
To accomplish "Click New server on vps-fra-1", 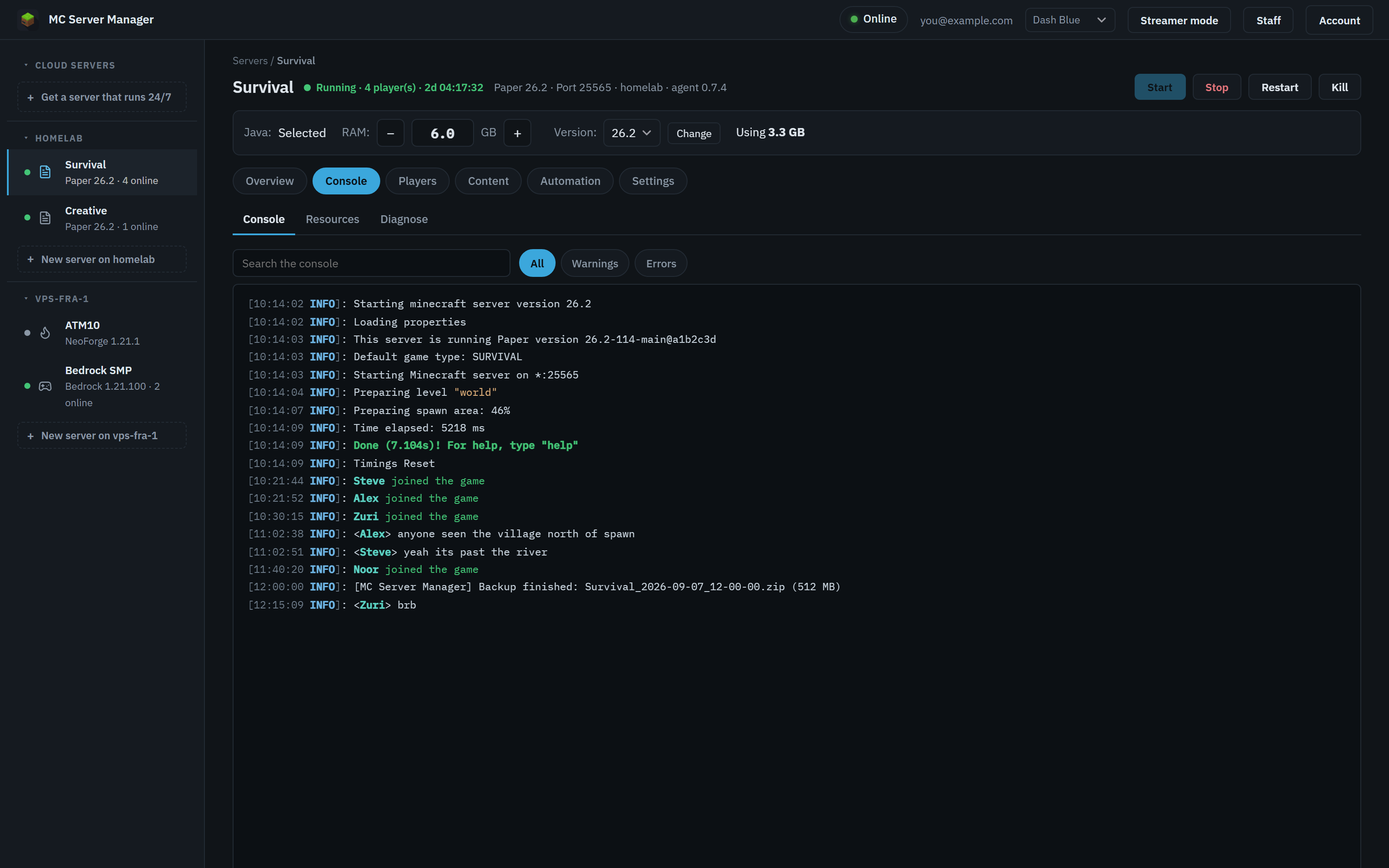I will click(x=102, y=436).
